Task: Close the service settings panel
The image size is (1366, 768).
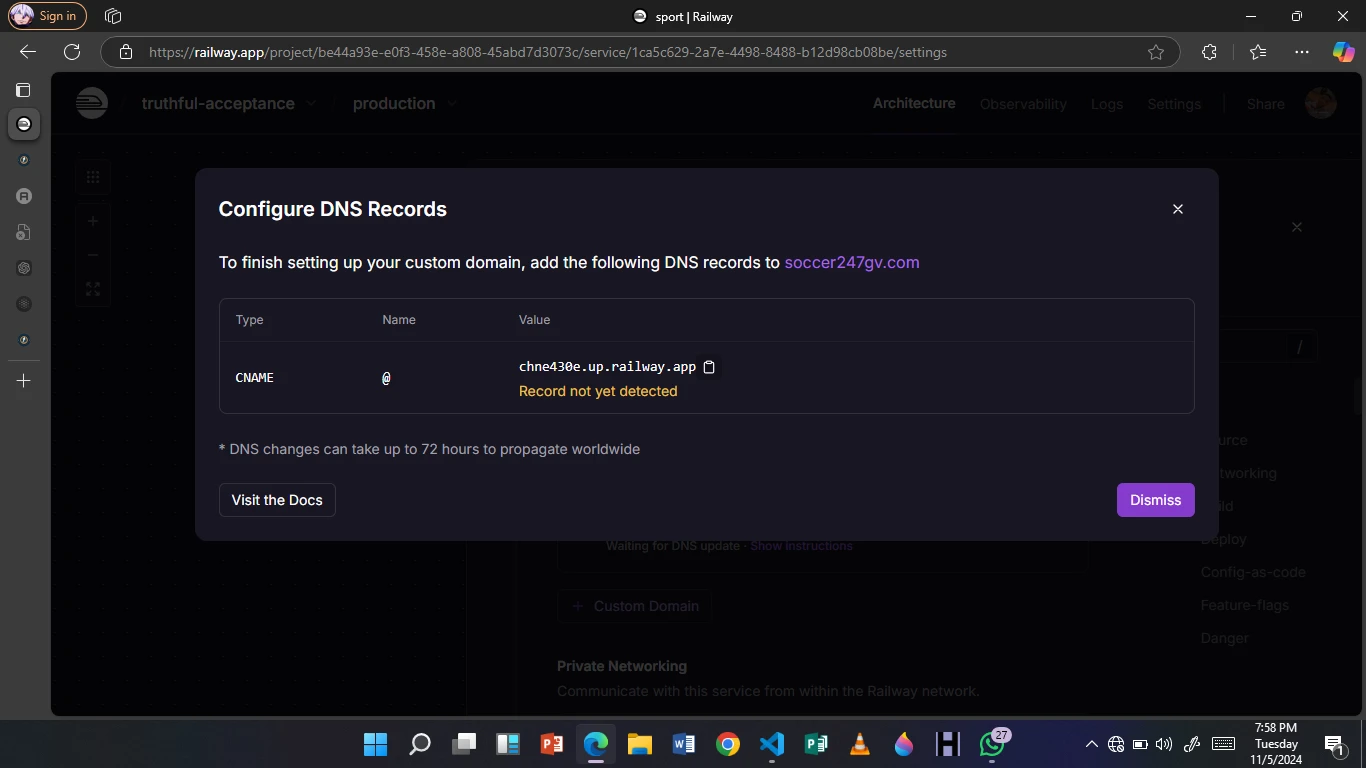Action: (1297, 227)
